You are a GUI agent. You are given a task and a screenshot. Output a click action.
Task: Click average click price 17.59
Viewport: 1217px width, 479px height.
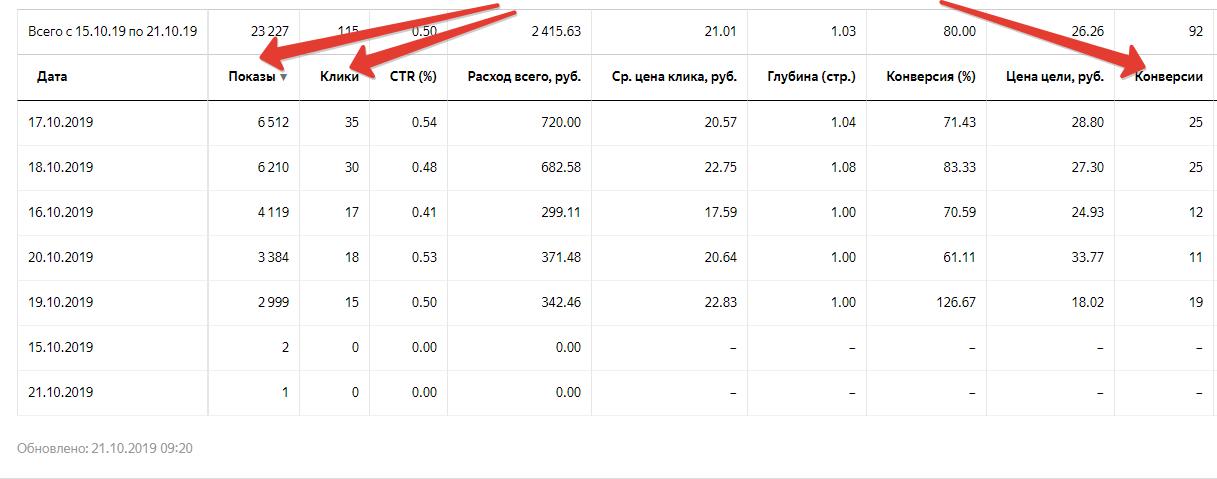click(720, 212)
